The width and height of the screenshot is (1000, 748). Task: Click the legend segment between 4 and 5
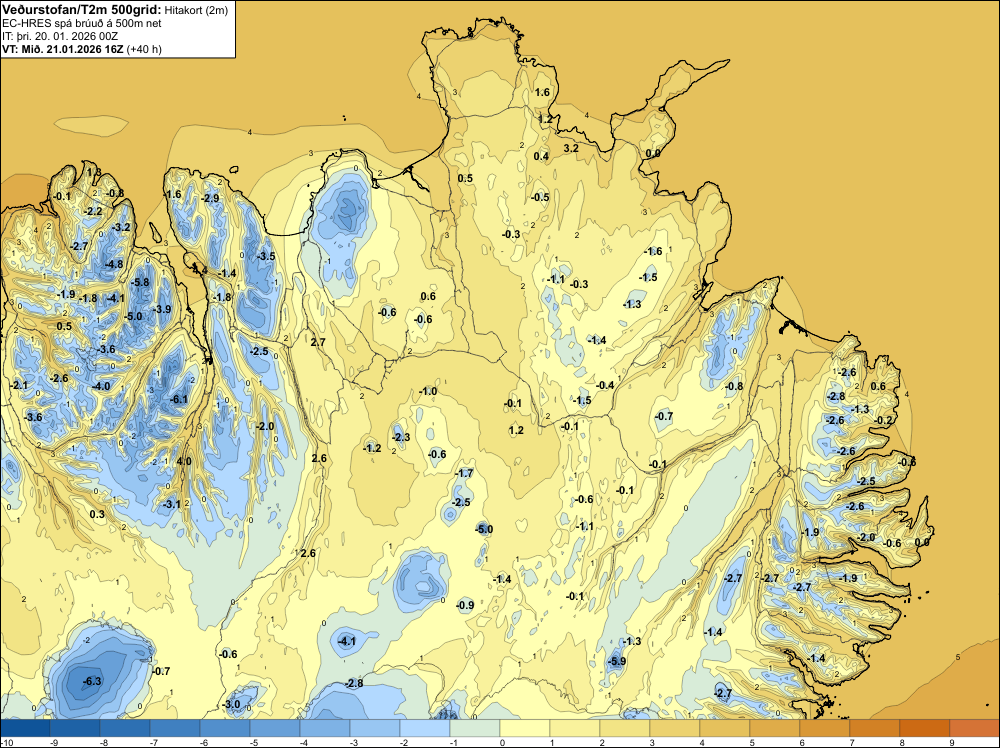point(724,728)
